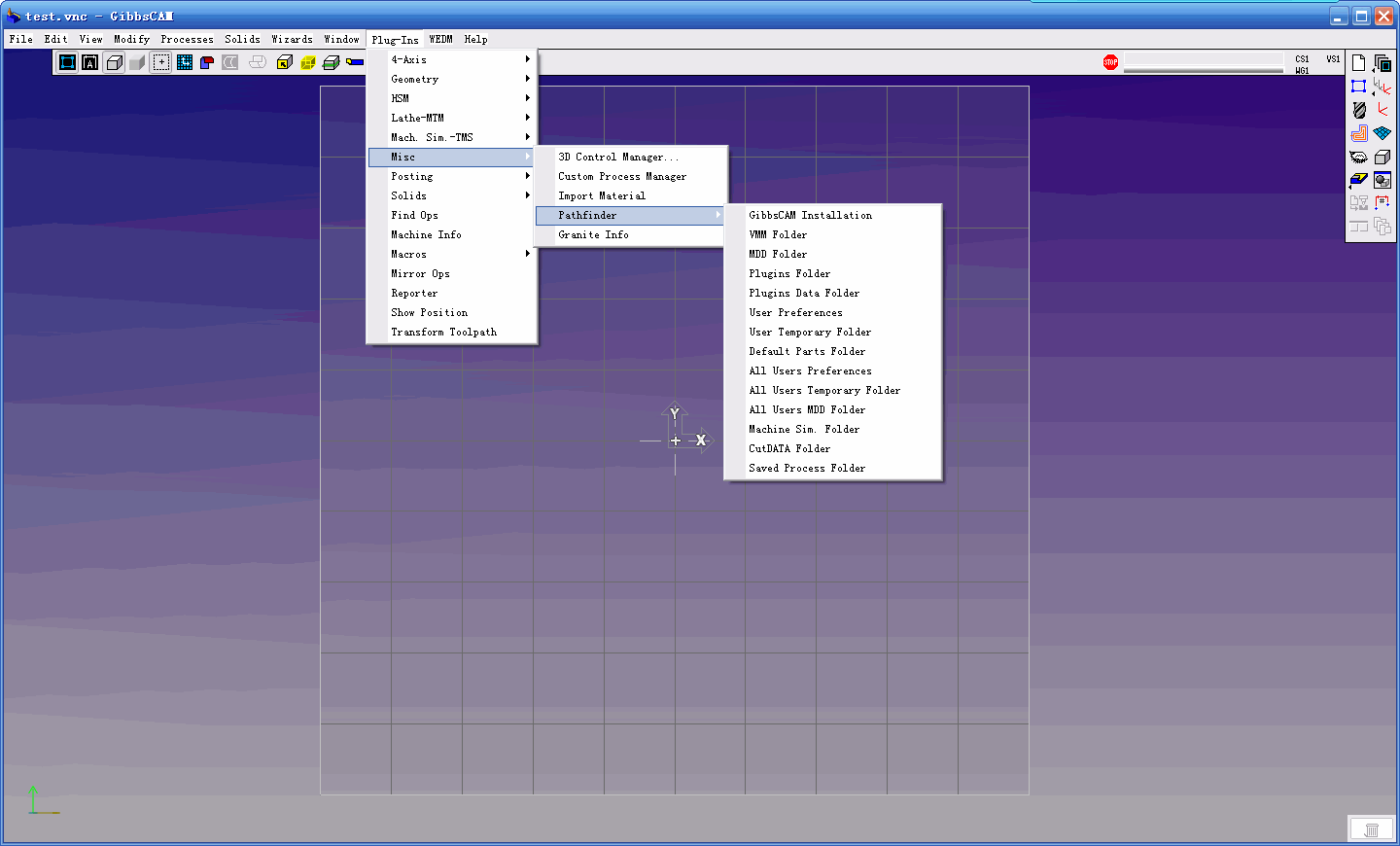Open MDD Folder from Pathfinder
Image resolution: width=1400 pixels, height=846 pixels.
coord(833,254)
